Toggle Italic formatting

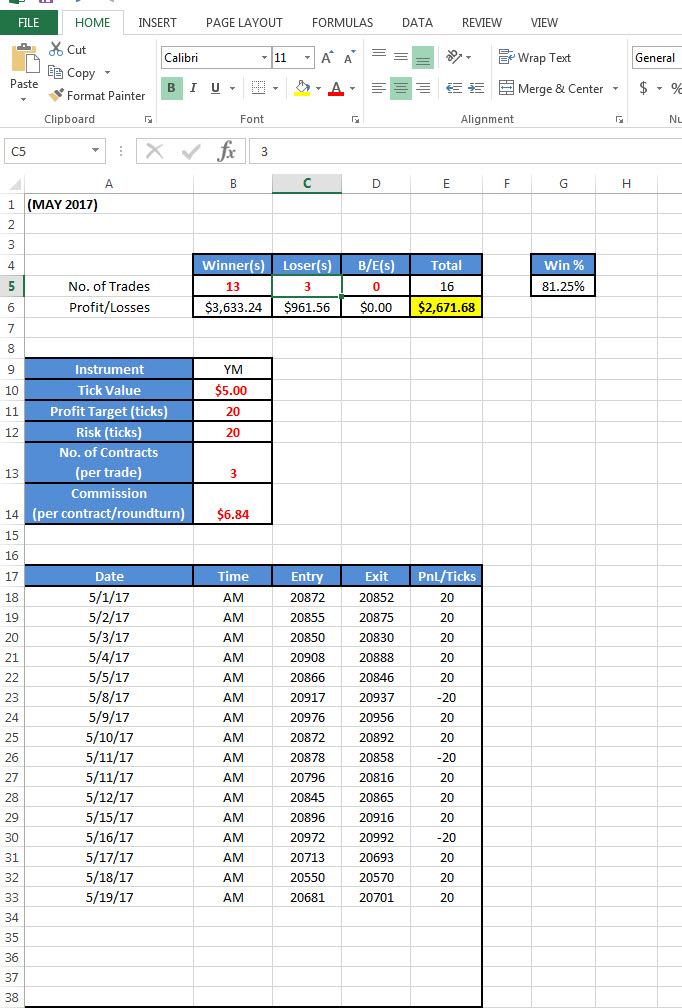tap(193, 87)
